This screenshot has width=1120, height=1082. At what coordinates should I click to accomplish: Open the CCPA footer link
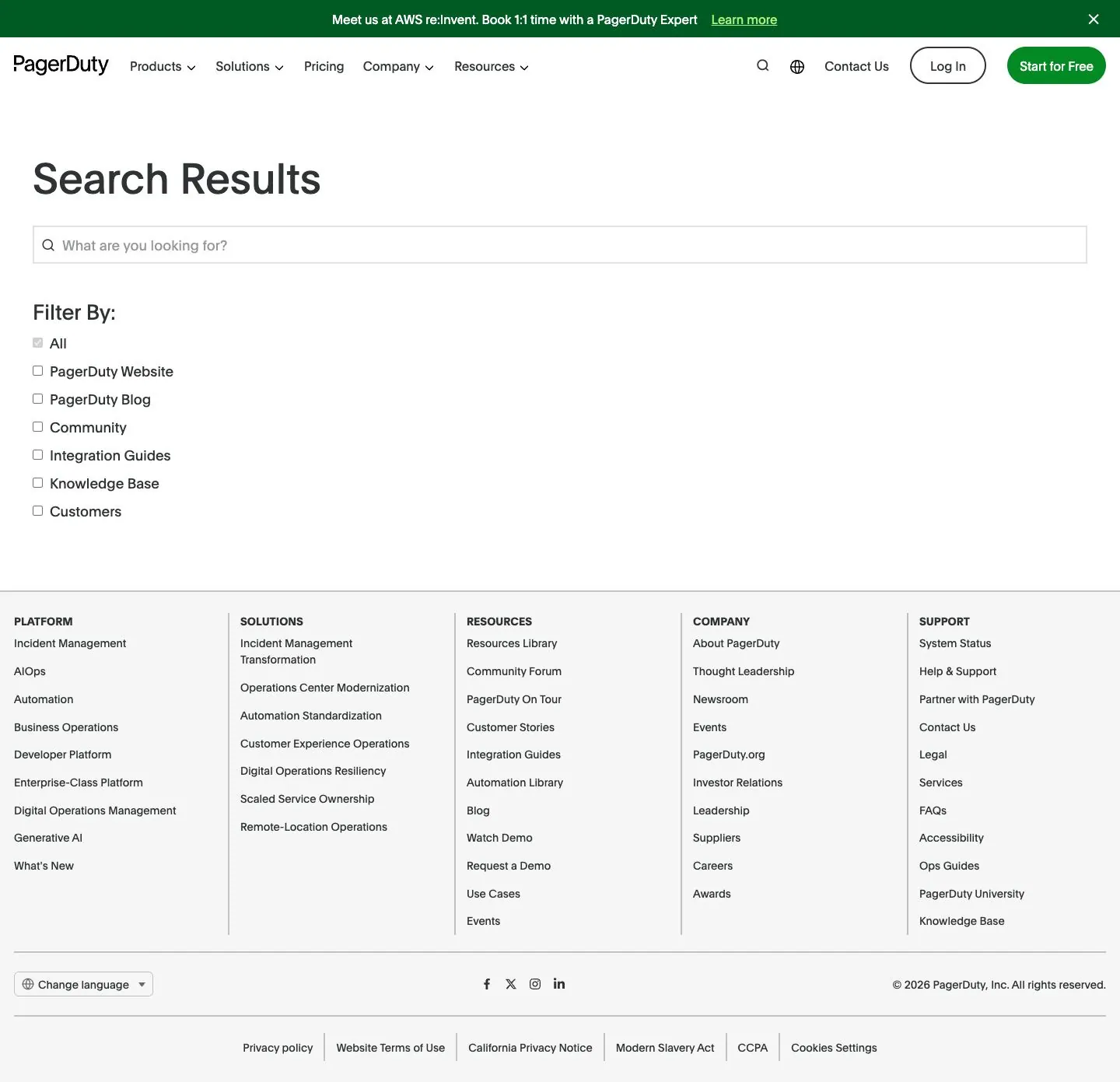(753, 1048)
